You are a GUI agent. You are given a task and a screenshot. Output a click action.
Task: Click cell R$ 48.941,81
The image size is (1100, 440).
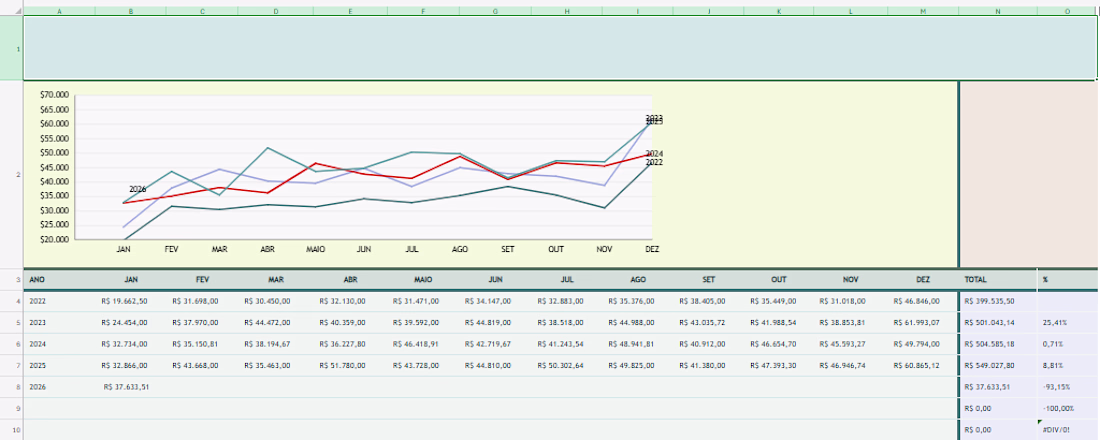(x=638, y=344)
